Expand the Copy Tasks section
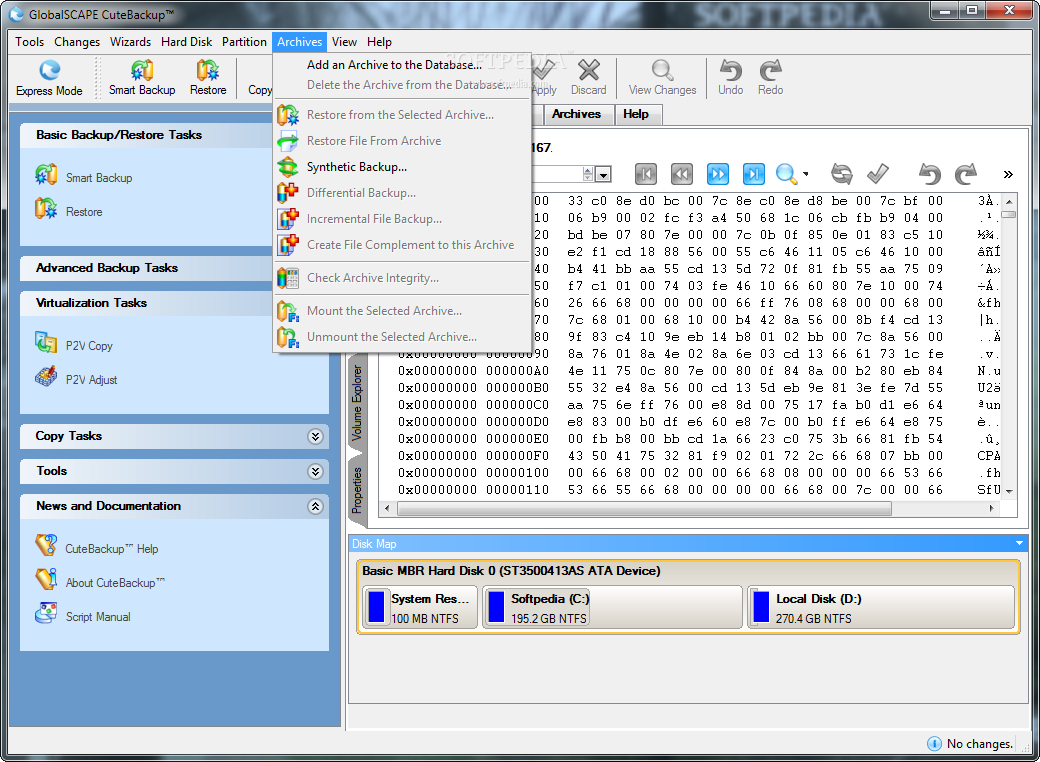The height and width of the screenshot is (762, 1040). coord(315,436)
